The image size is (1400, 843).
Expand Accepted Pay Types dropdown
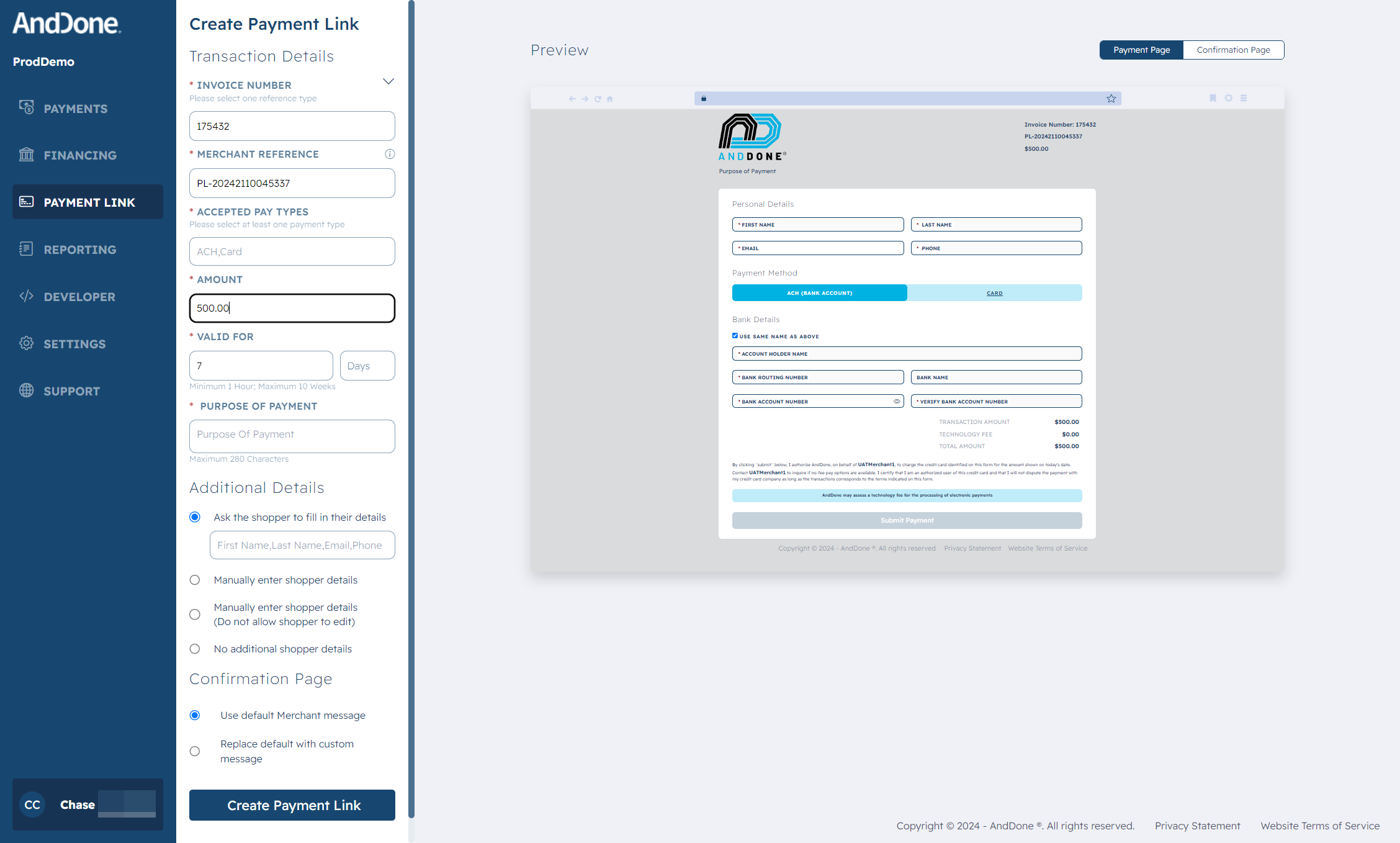(x=291, y=251)
